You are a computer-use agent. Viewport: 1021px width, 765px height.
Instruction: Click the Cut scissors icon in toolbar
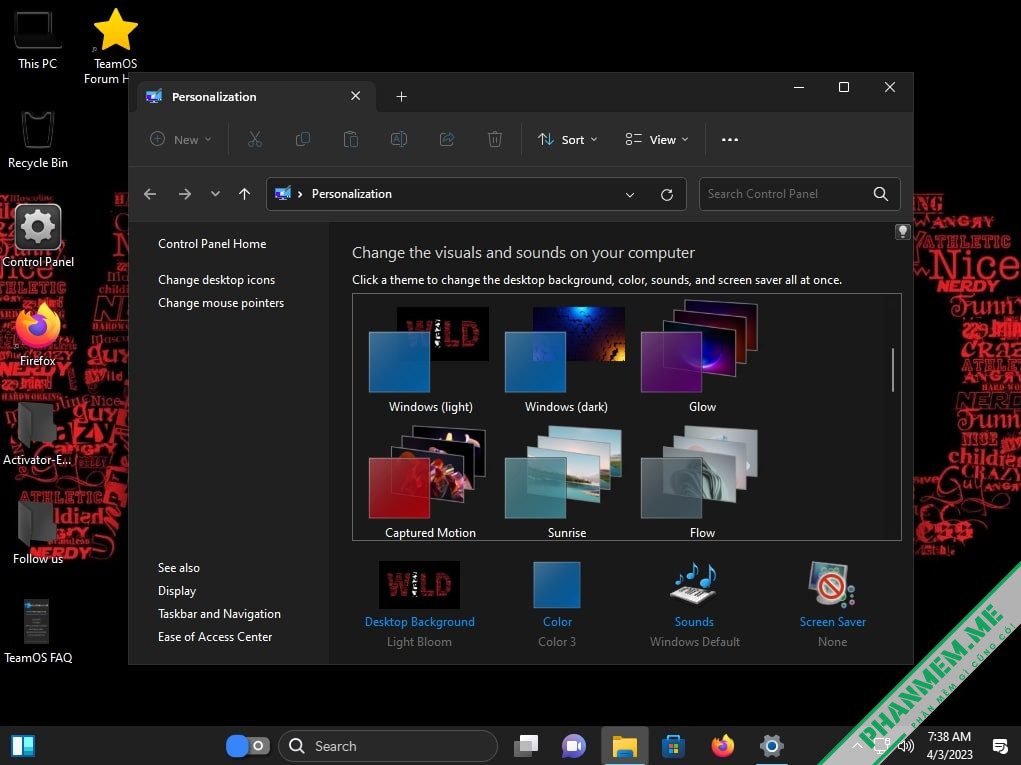(255, 139)
